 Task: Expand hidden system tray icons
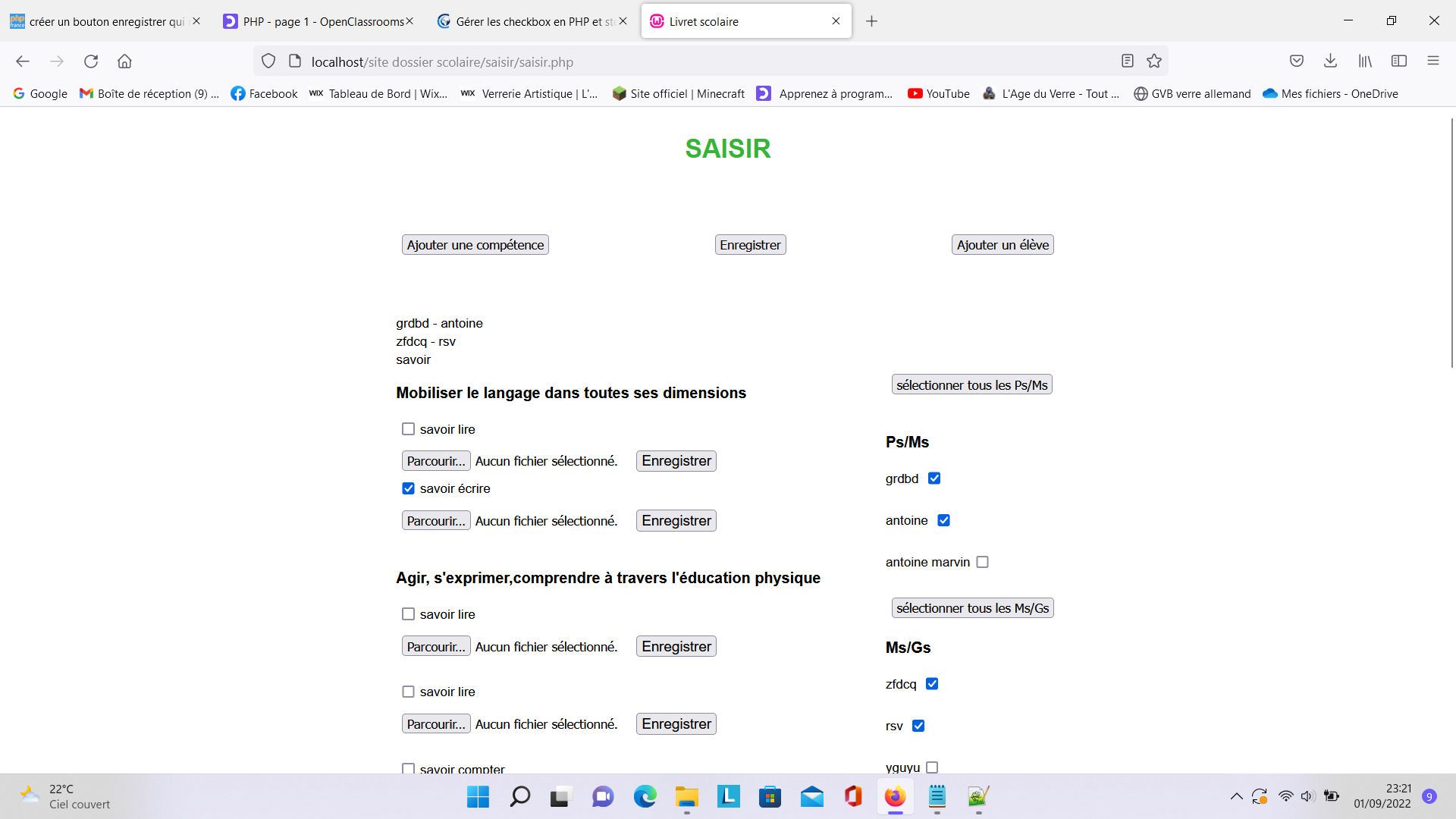point(1236,797)
